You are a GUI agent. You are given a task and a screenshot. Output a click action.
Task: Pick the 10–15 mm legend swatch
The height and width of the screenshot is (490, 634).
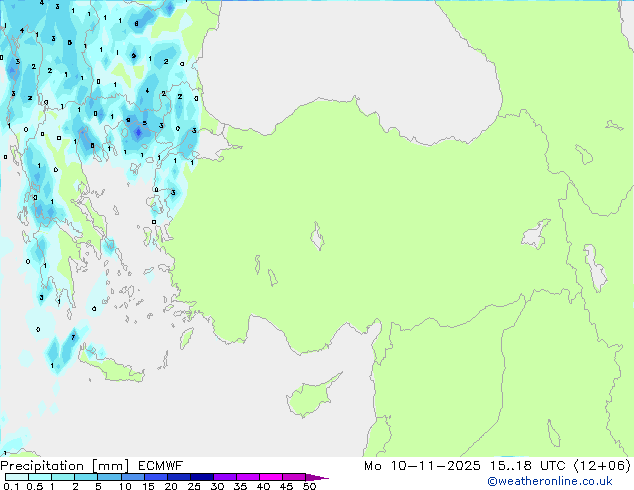point(133,477)
